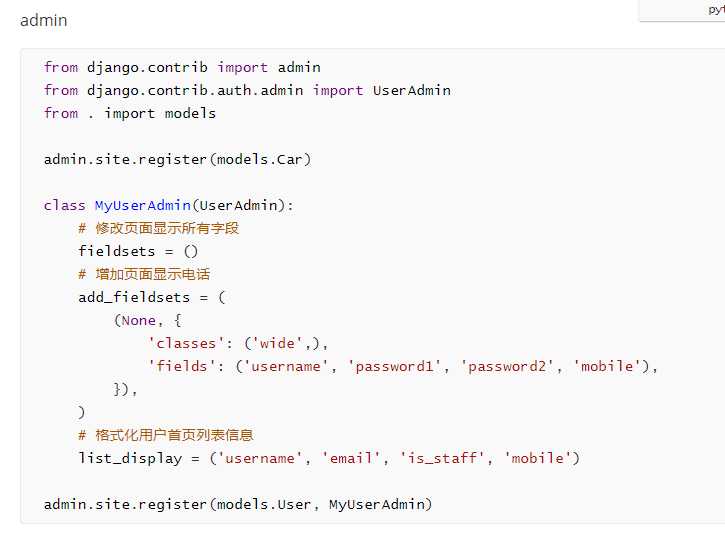Click the comment 修改页面显示所有字段
The height and width of the screenshot is (541, 725).
[x=159, y=228]
